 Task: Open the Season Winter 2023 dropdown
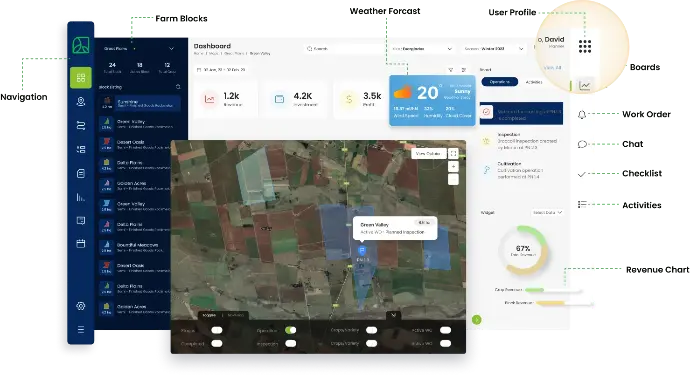(x=494, y=49)
